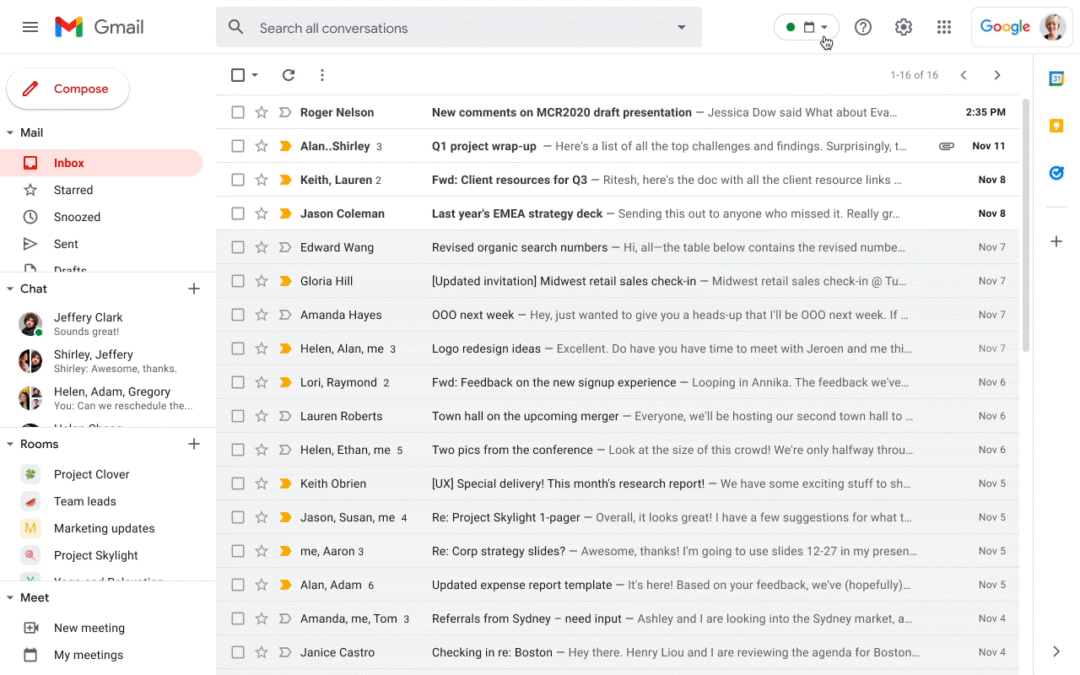Viewport: 1080px width, 675px height.
Task: Star the Jason Coleman email
Action: click(x=261, y=214)
